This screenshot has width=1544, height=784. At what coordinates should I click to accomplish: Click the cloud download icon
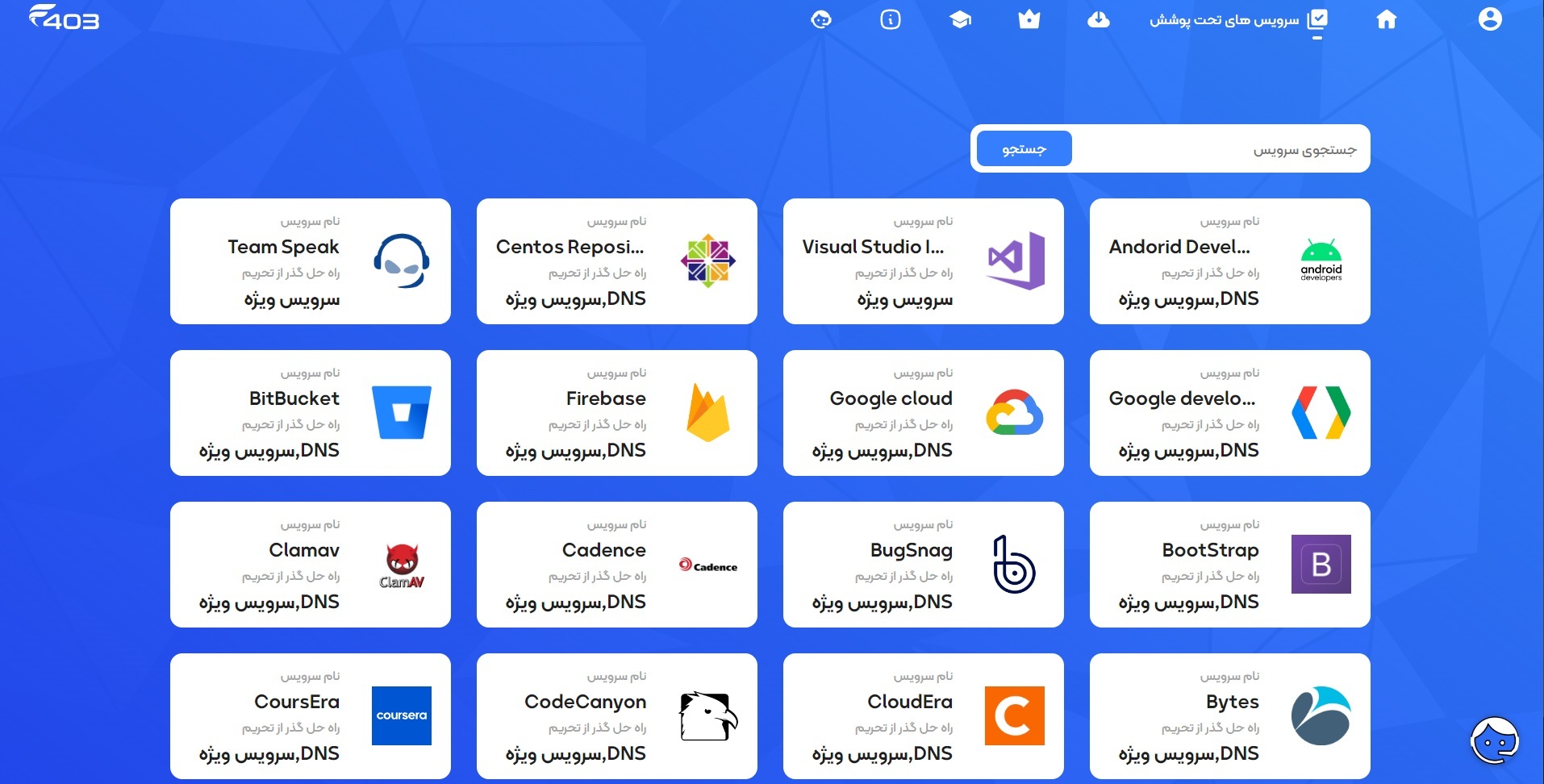1098,19
